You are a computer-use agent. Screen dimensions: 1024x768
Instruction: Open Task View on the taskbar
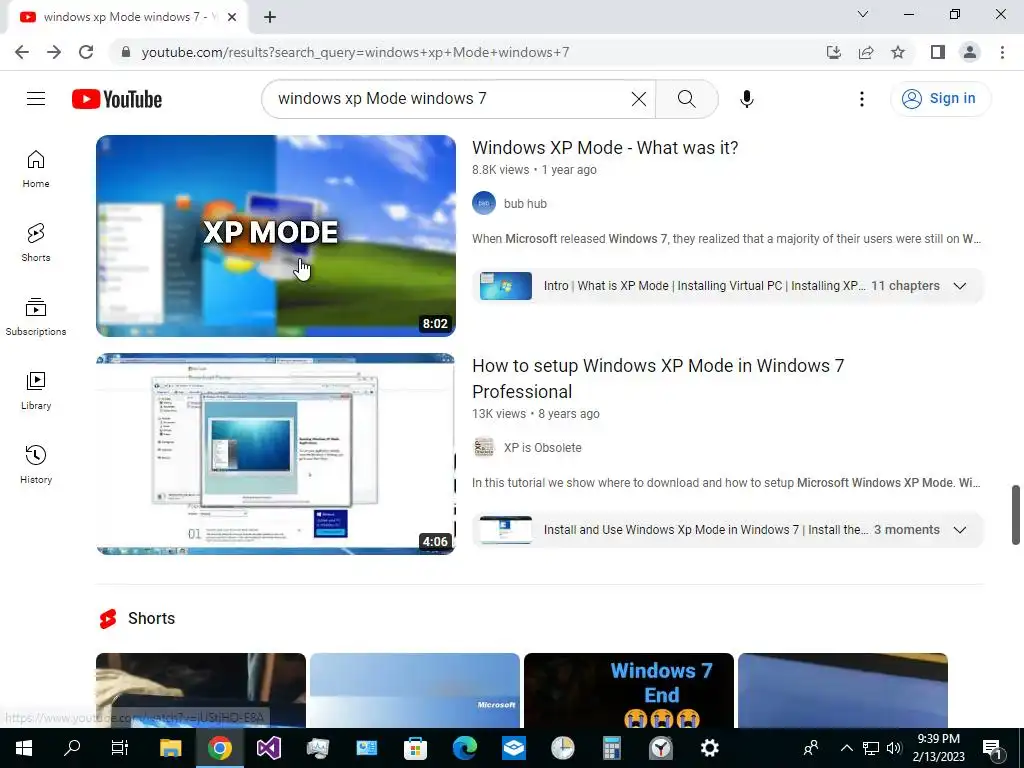(120, 748)
